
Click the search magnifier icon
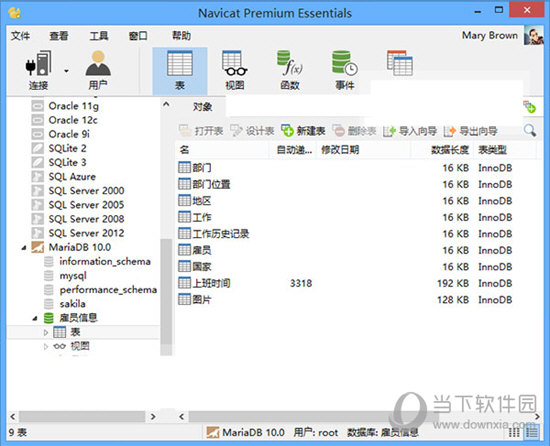530,130
